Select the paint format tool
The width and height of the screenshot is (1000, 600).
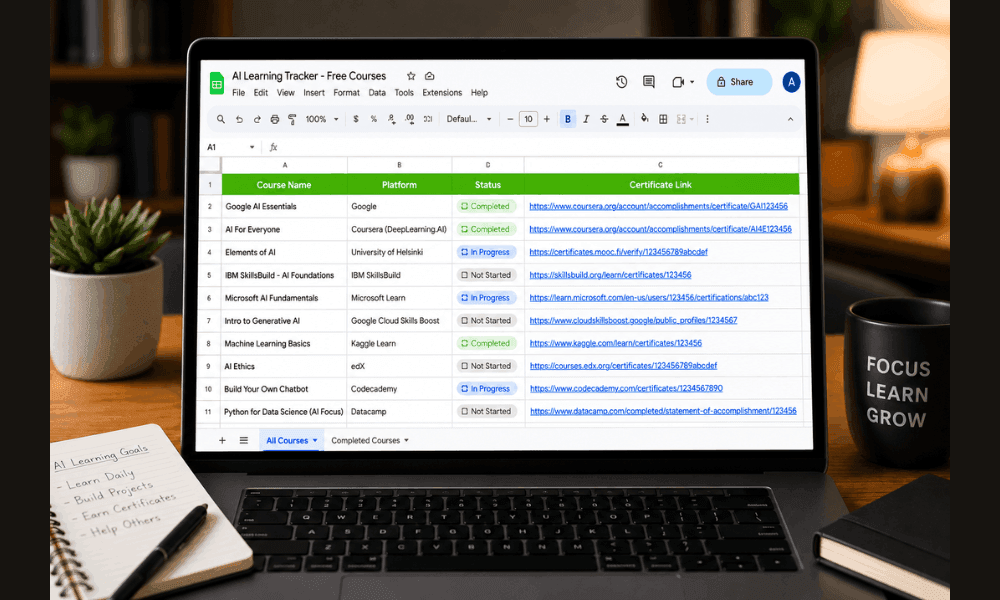292,119
